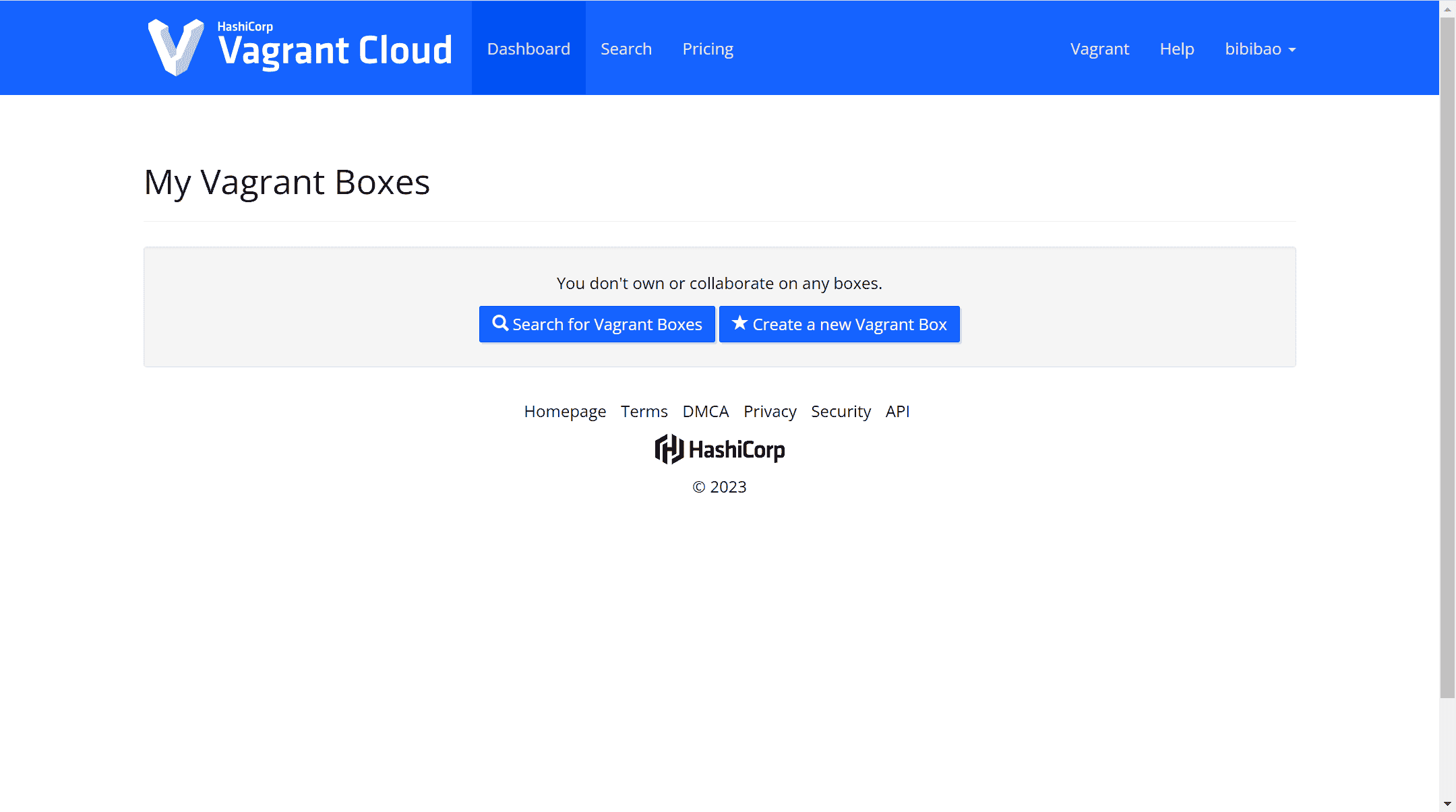The image size is (1456, 812).
Task: Open the Homepage footer link
Action: (565, 411)
